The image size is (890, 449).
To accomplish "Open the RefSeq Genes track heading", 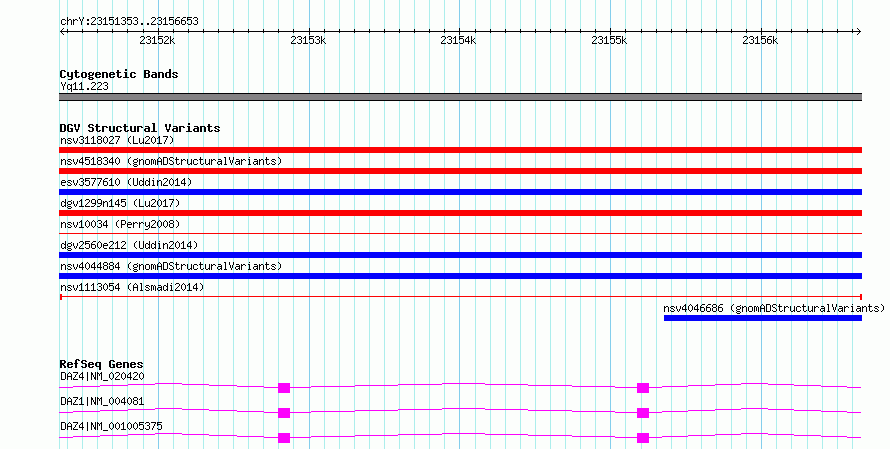I will pos(101,364).
